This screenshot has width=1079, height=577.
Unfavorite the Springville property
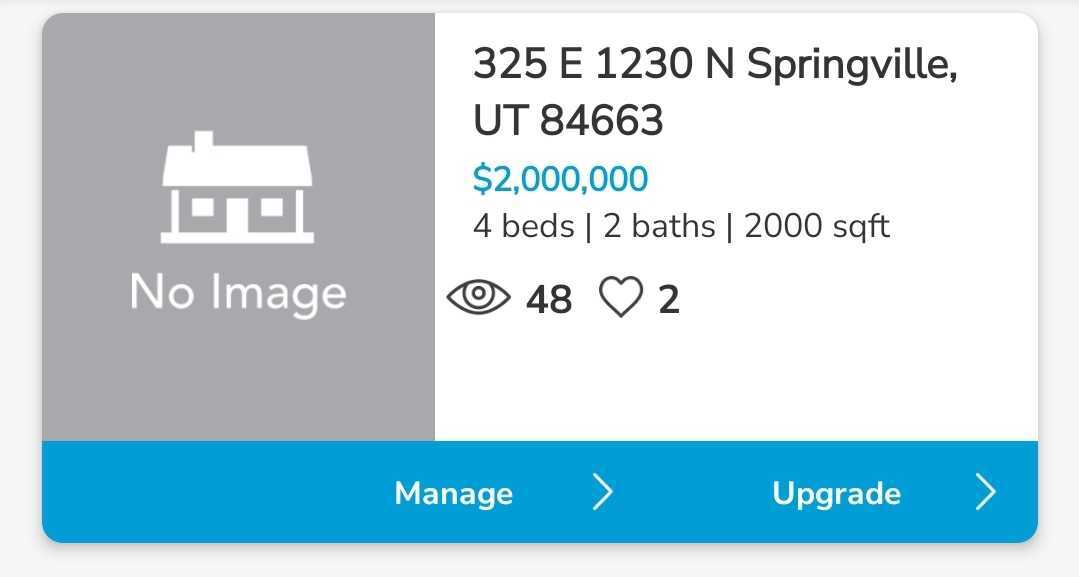623,297
